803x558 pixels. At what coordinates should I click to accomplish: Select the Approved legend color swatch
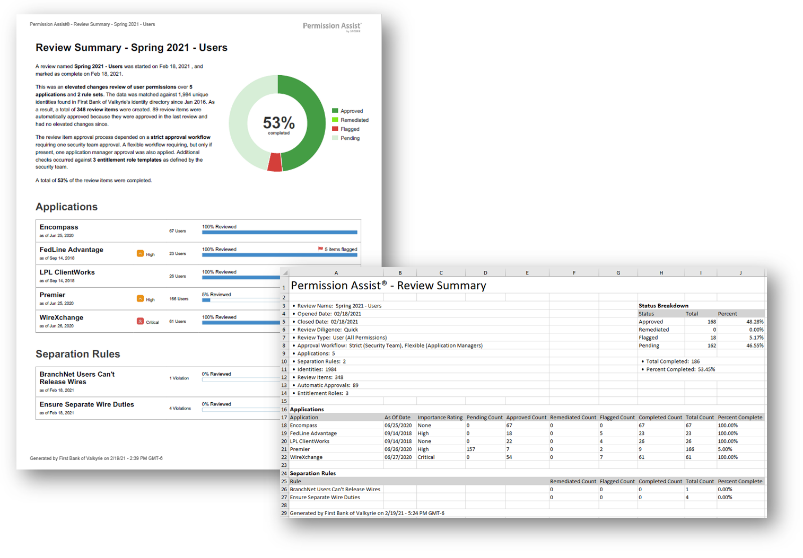(x=336, y=108)
